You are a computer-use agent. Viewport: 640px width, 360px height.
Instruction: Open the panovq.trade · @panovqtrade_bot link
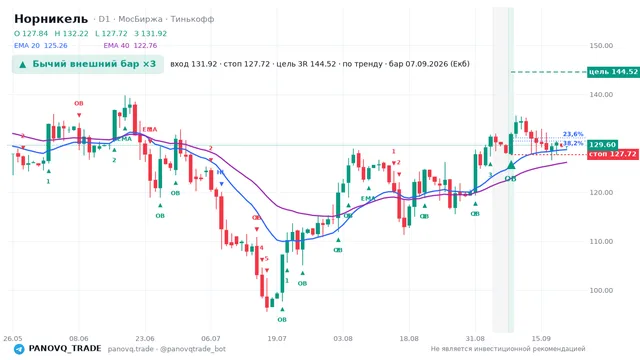click(x=167, y=349)
